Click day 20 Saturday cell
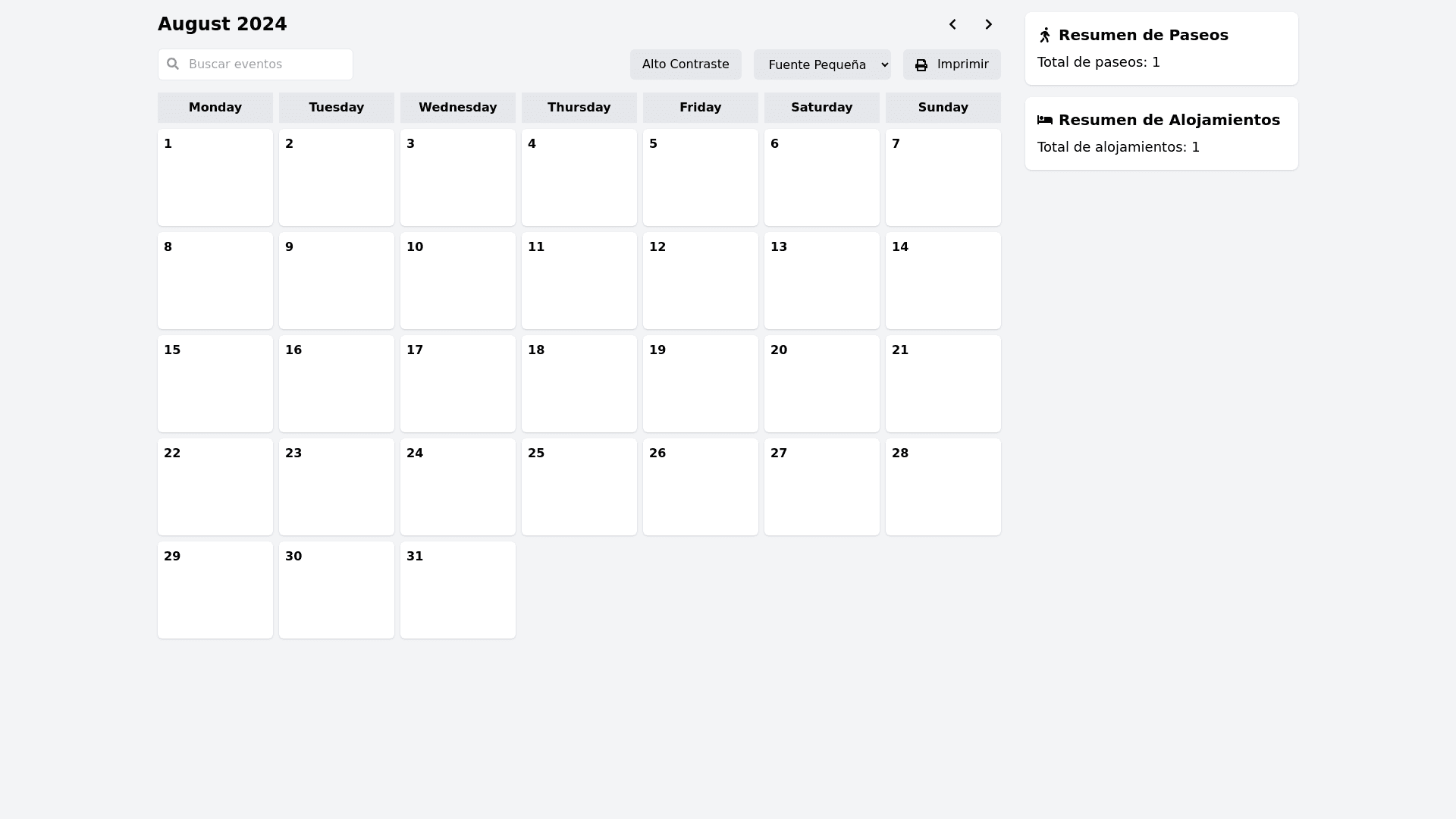 [821, 384]
